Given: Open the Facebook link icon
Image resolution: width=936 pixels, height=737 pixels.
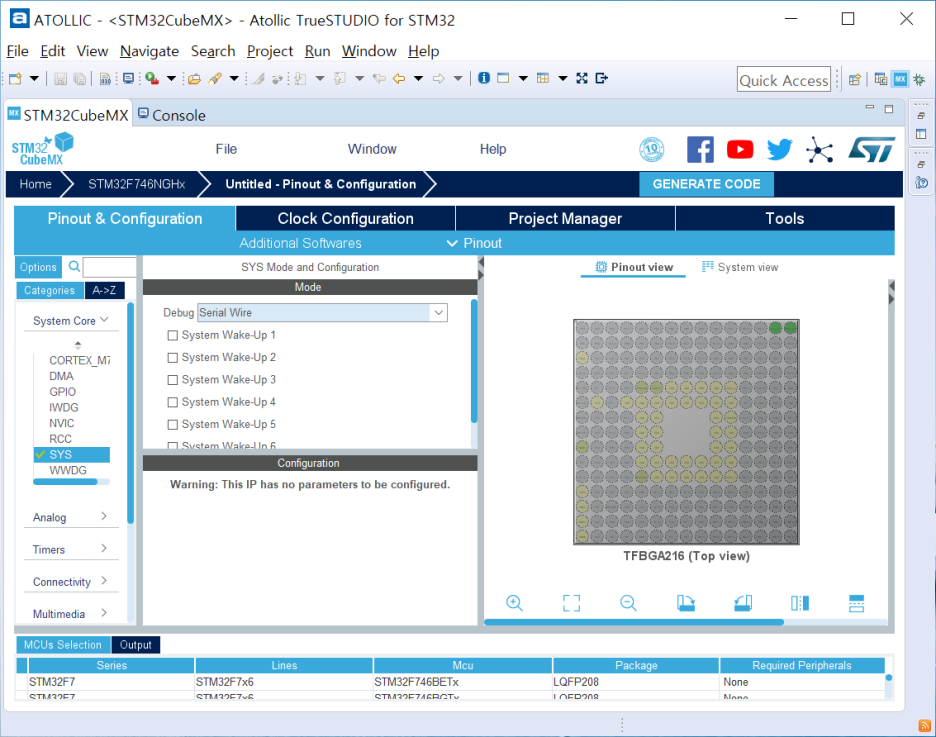Looking at the screenshot, I should coord(700,149).
